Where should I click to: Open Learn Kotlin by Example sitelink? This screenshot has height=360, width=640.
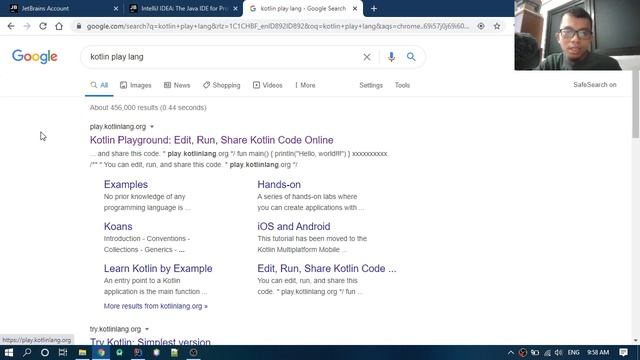[x=158, y=269]
